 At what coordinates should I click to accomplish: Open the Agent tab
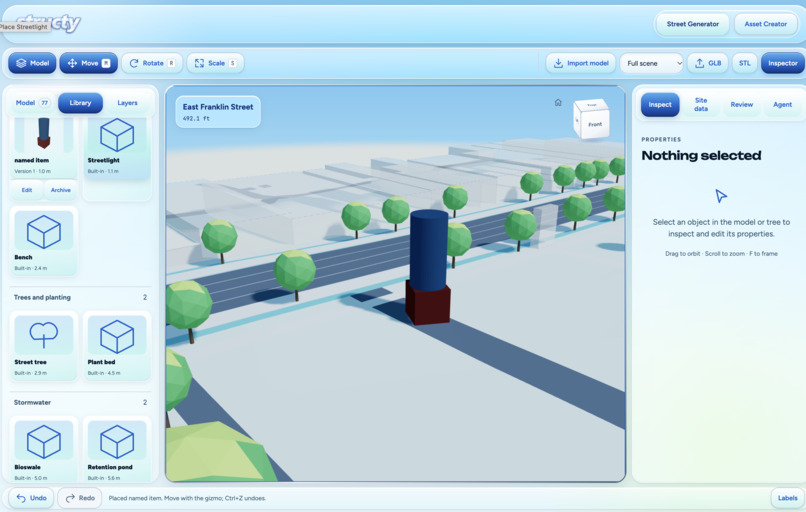click(782, 104)
